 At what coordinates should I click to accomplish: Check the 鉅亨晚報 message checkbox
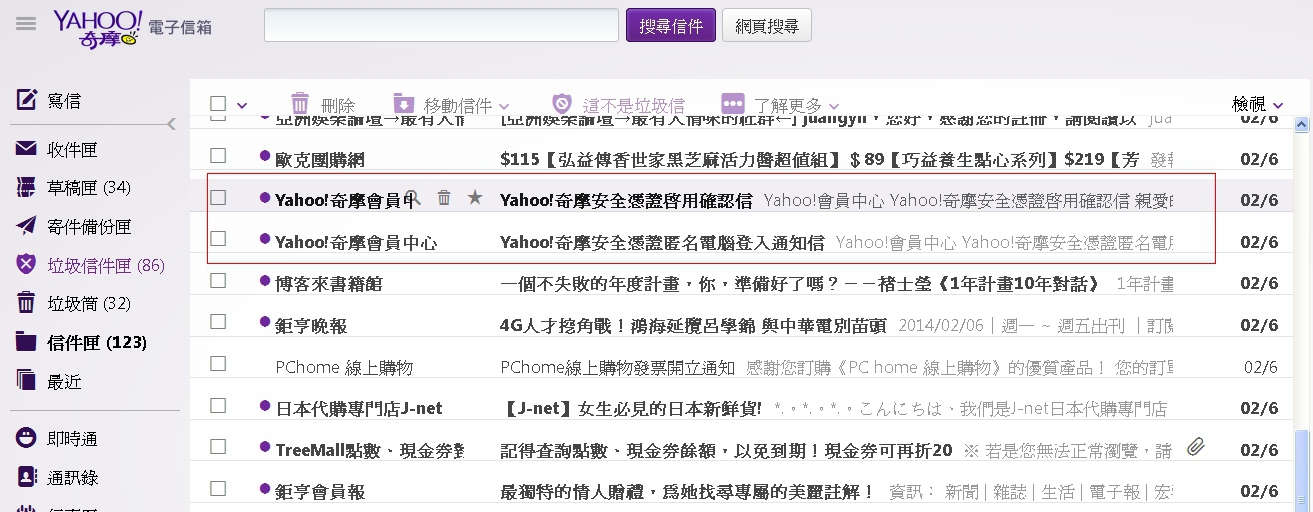coord(218,322)
